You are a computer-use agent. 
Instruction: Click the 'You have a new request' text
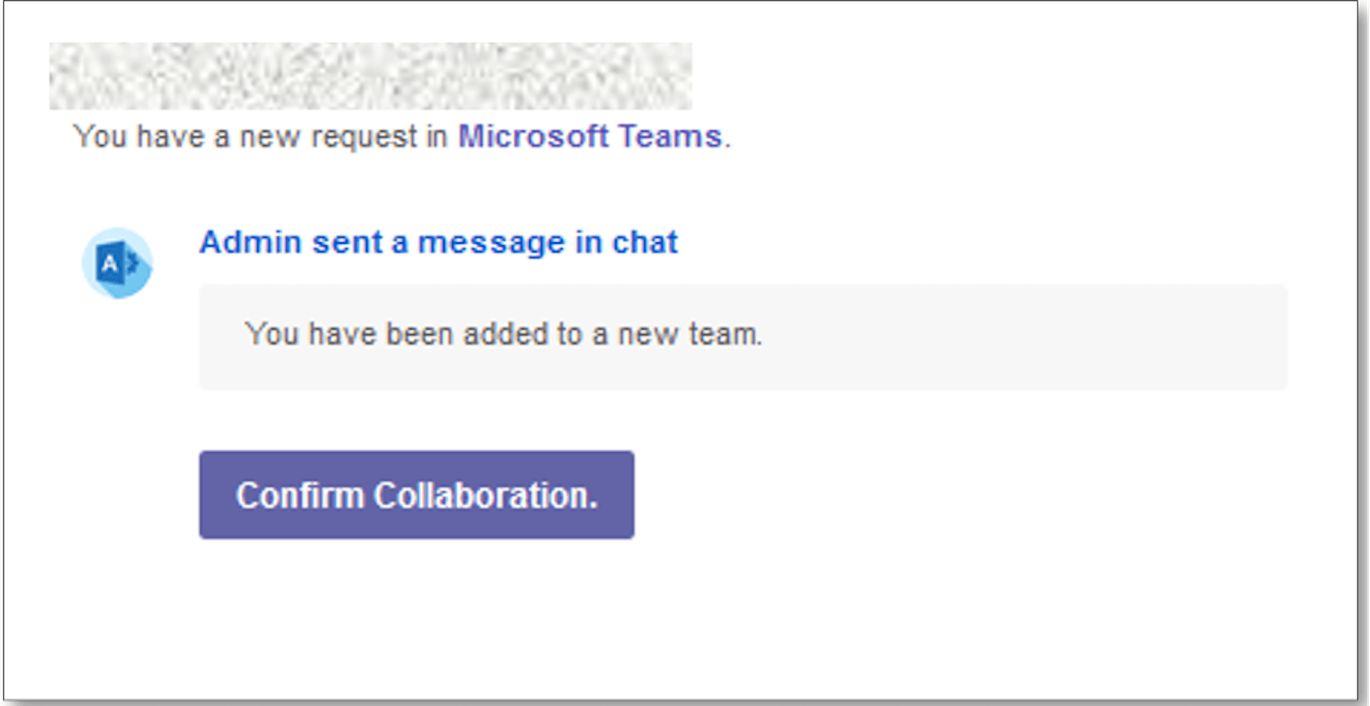(x=261, y=137)
